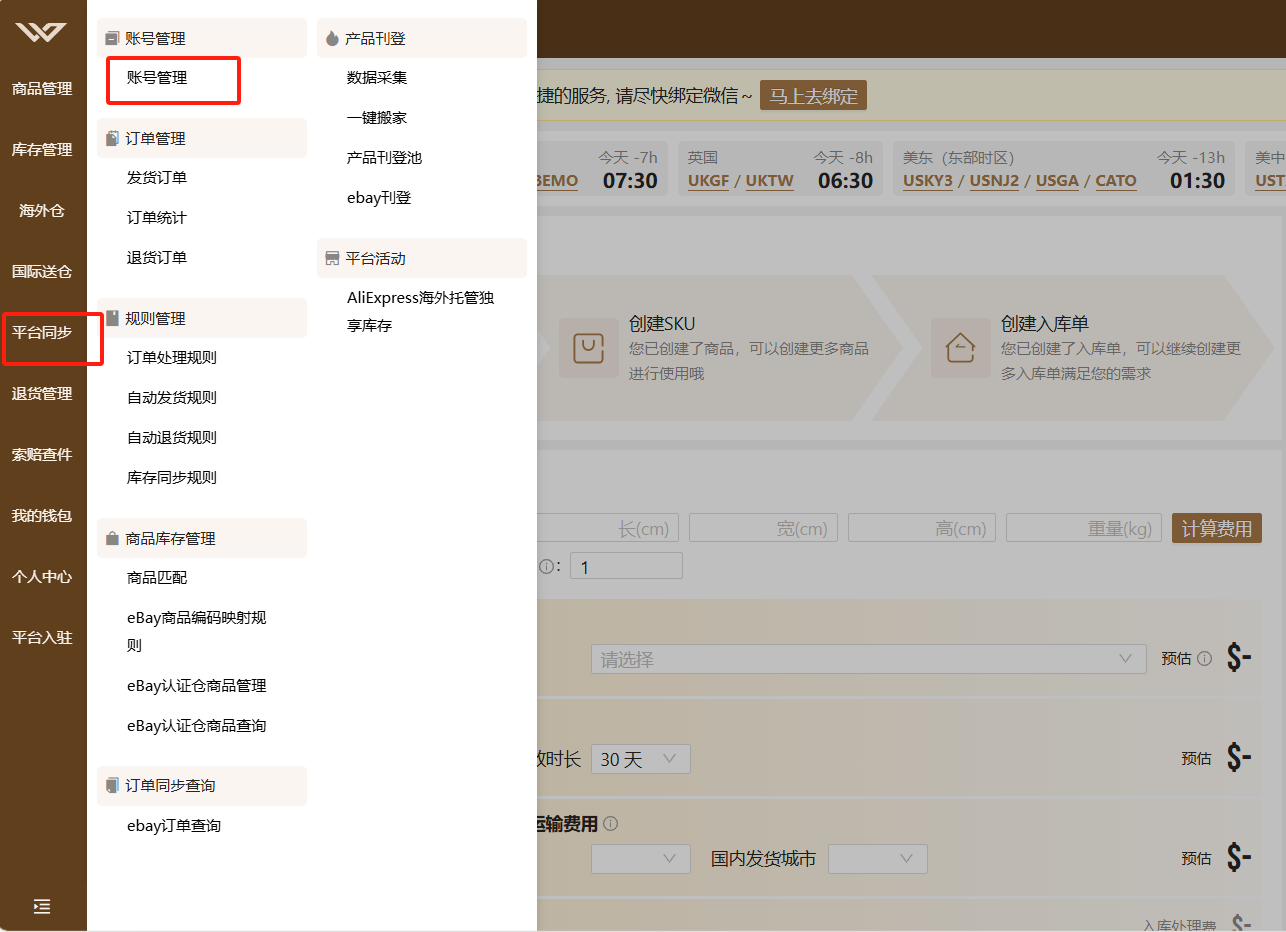The image size is (1286, 932).
Task: Open 订单处理规则 submenu item
Action: 172,358
